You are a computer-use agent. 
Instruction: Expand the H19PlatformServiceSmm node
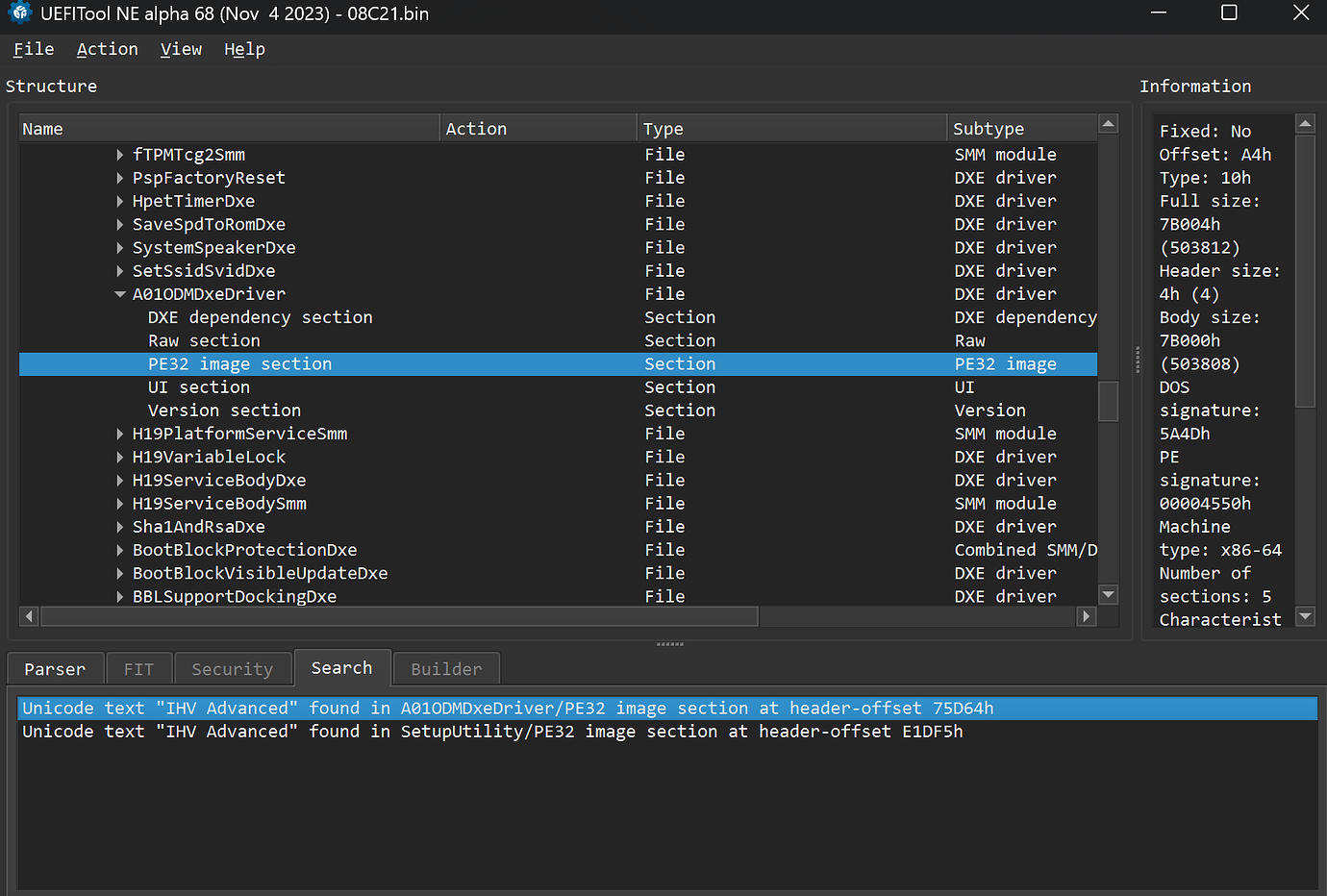[120, 434]
